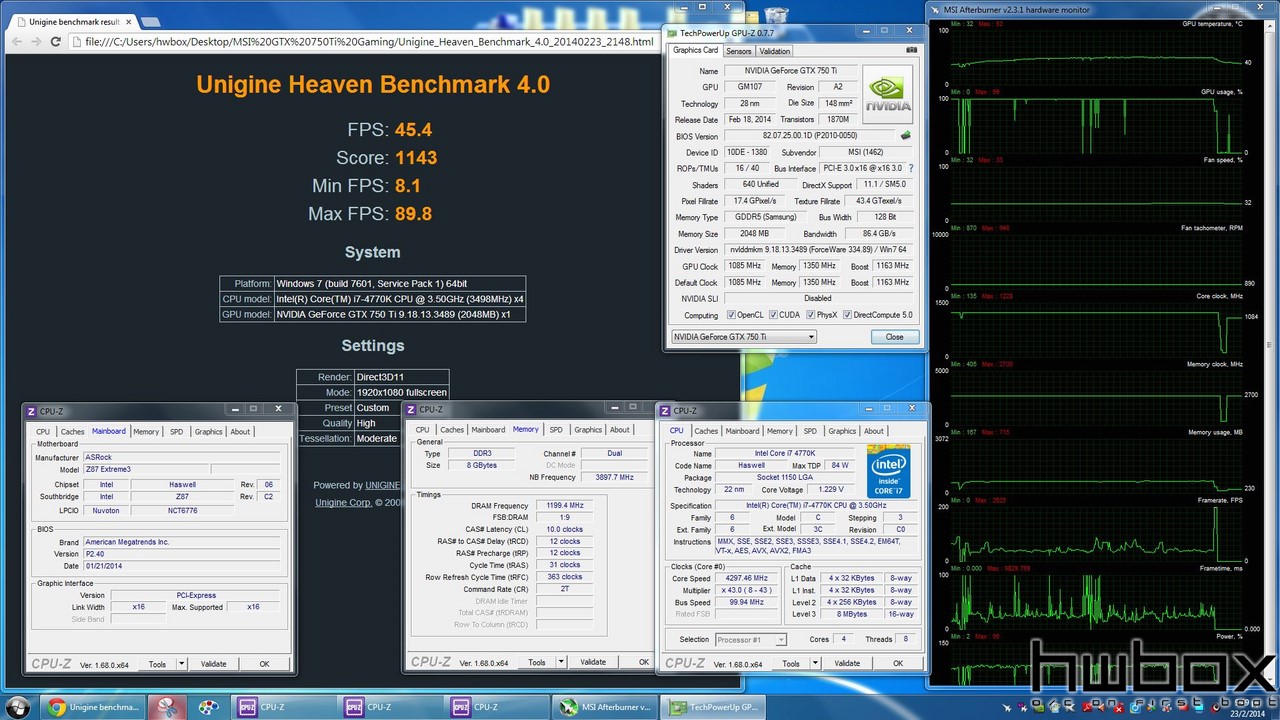Click OK in the Mainboard CPU-Z window
This screenshot has height=720, width=1280.
pyautogui.click(x=264, y=664)
